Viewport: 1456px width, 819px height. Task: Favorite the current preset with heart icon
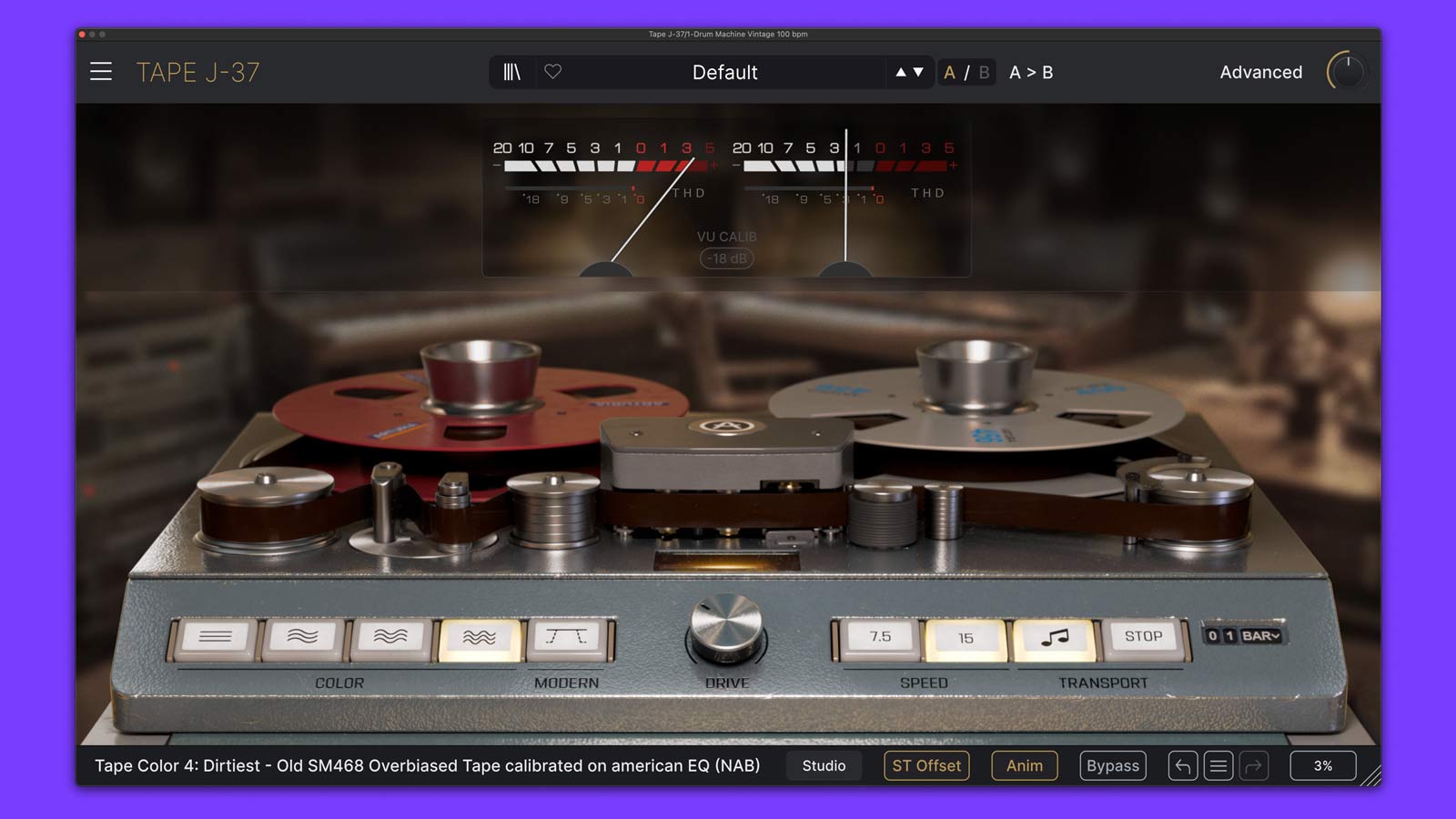coord(552,72)
